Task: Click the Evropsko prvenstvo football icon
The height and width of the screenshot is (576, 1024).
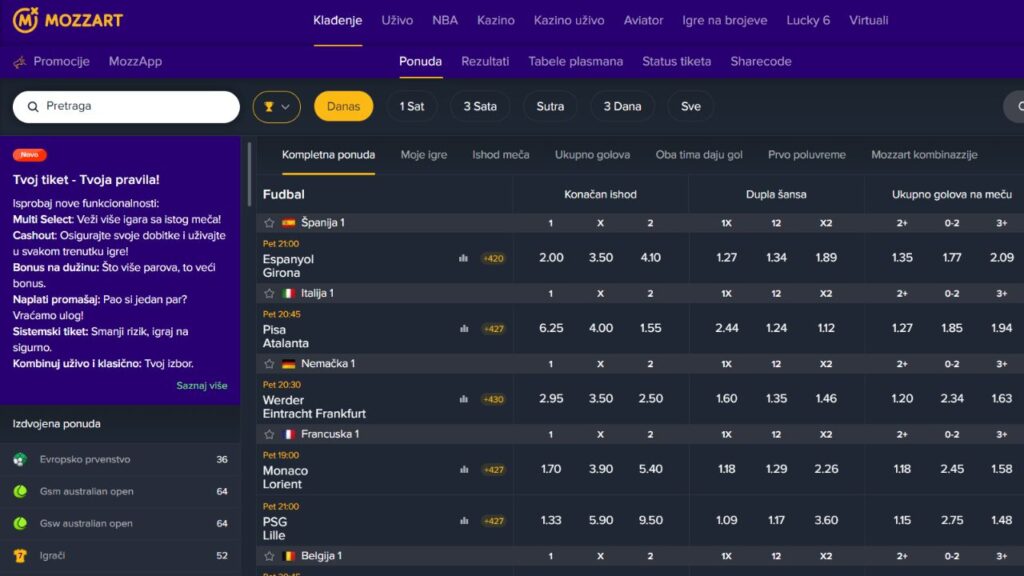Action: [x=20, y=460]
